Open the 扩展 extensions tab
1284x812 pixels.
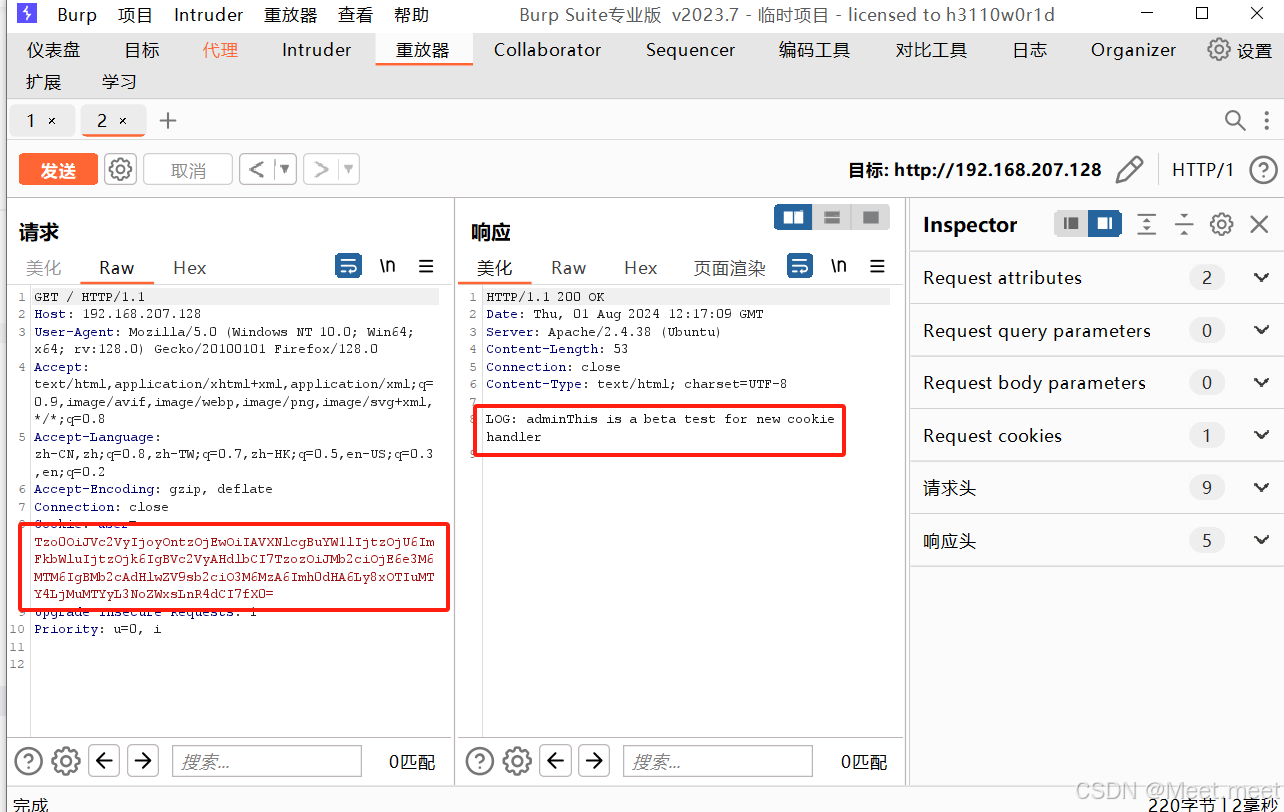click(x=43, y=82)
